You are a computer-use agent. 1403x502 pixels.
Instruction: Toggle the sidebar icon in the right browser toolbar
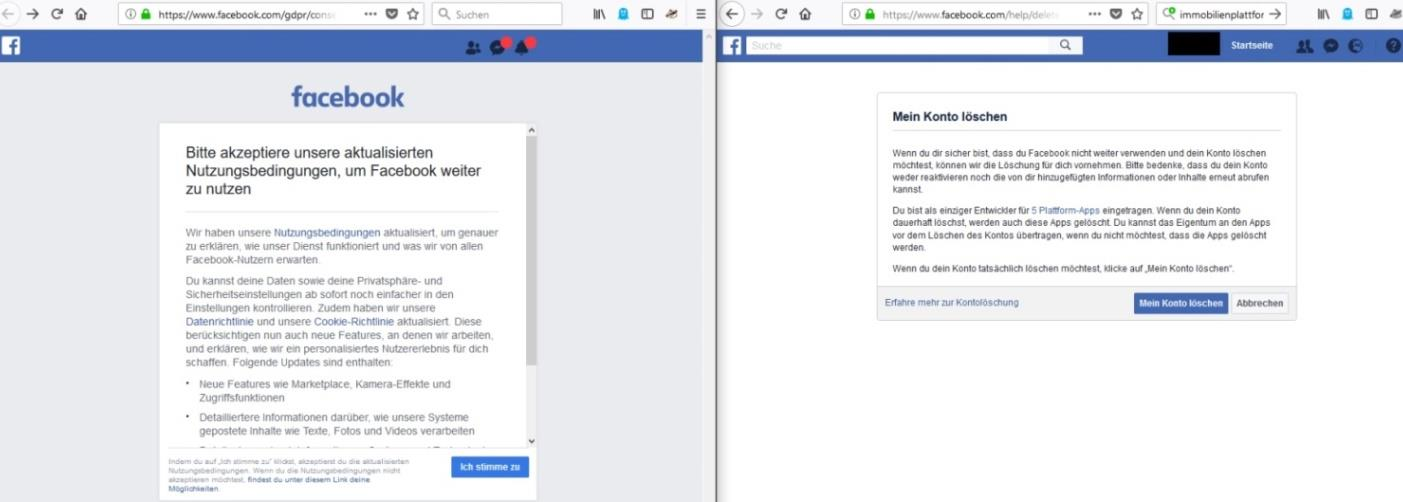(x=1371, y=15)
